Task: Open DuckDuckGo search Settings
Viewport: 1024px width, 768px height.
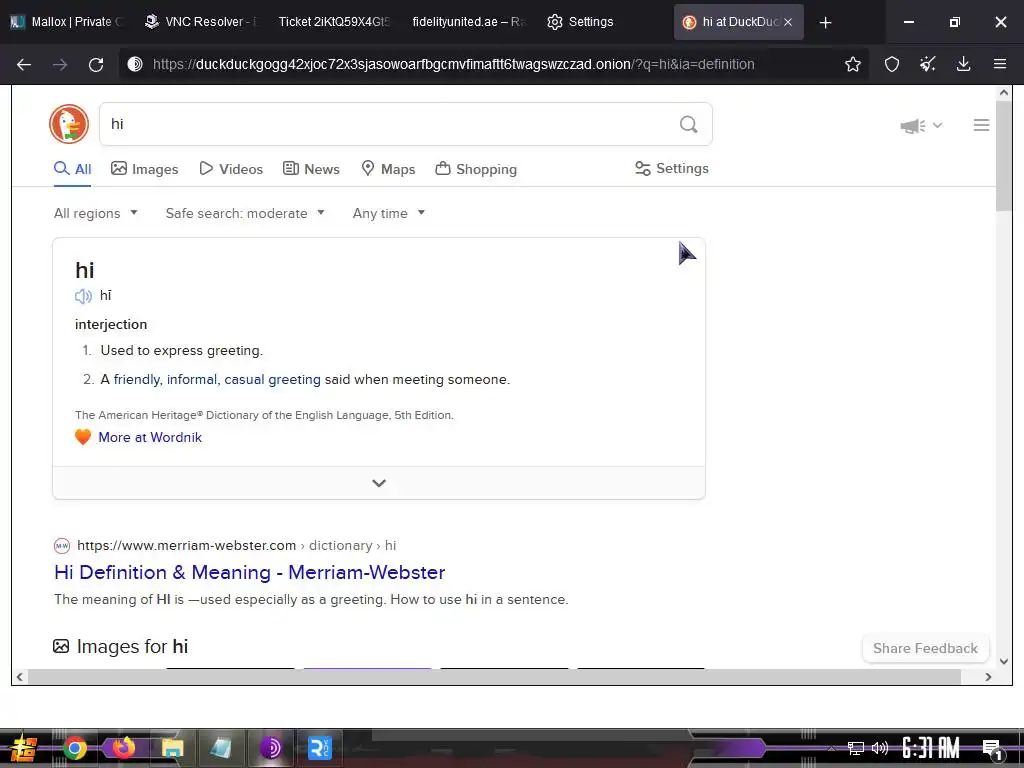Action: coord(672,168)
